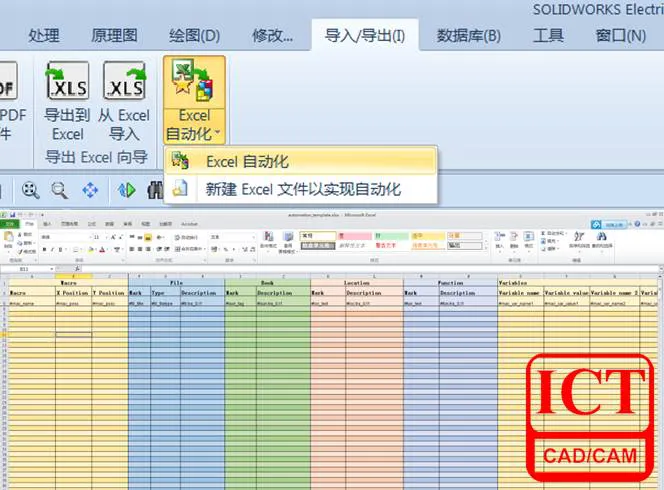Switch to the 处理 tab

click(44, 36)
